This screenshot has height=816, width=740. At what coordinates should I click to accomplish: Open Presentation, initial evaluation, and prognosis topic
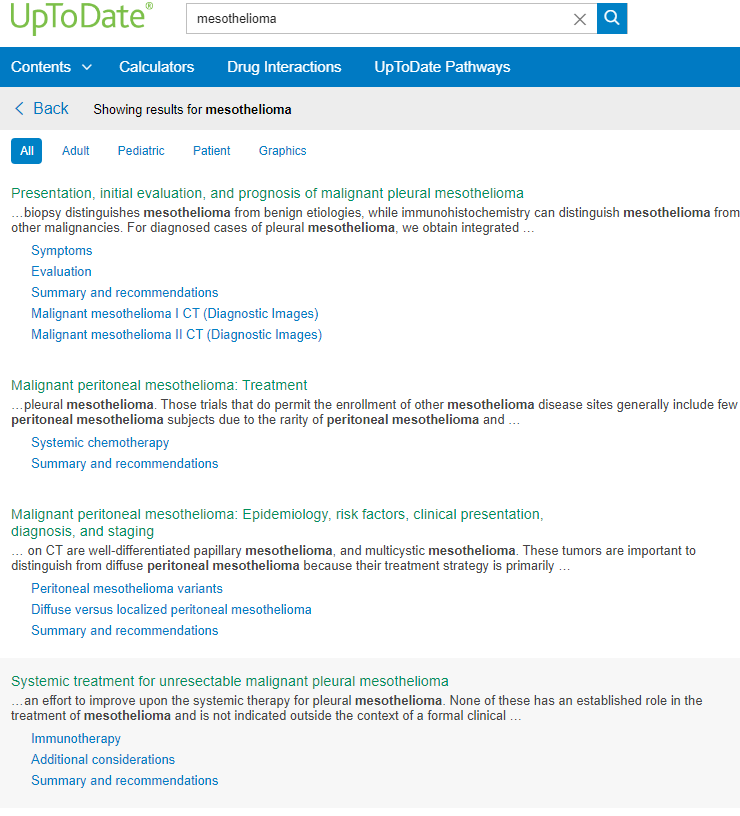coord(267,193)
